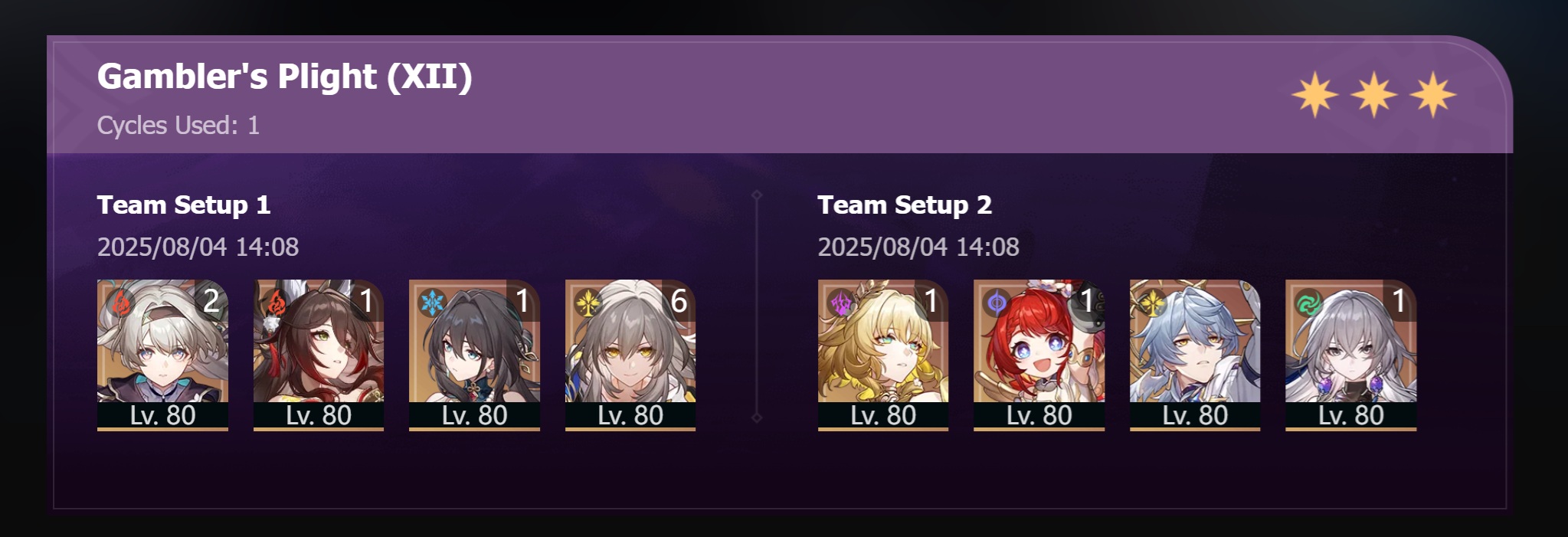The width and height of the screenshot is (1568, 537).
Task: Click the third gold star rating icon
Action: click(1432, 95)
